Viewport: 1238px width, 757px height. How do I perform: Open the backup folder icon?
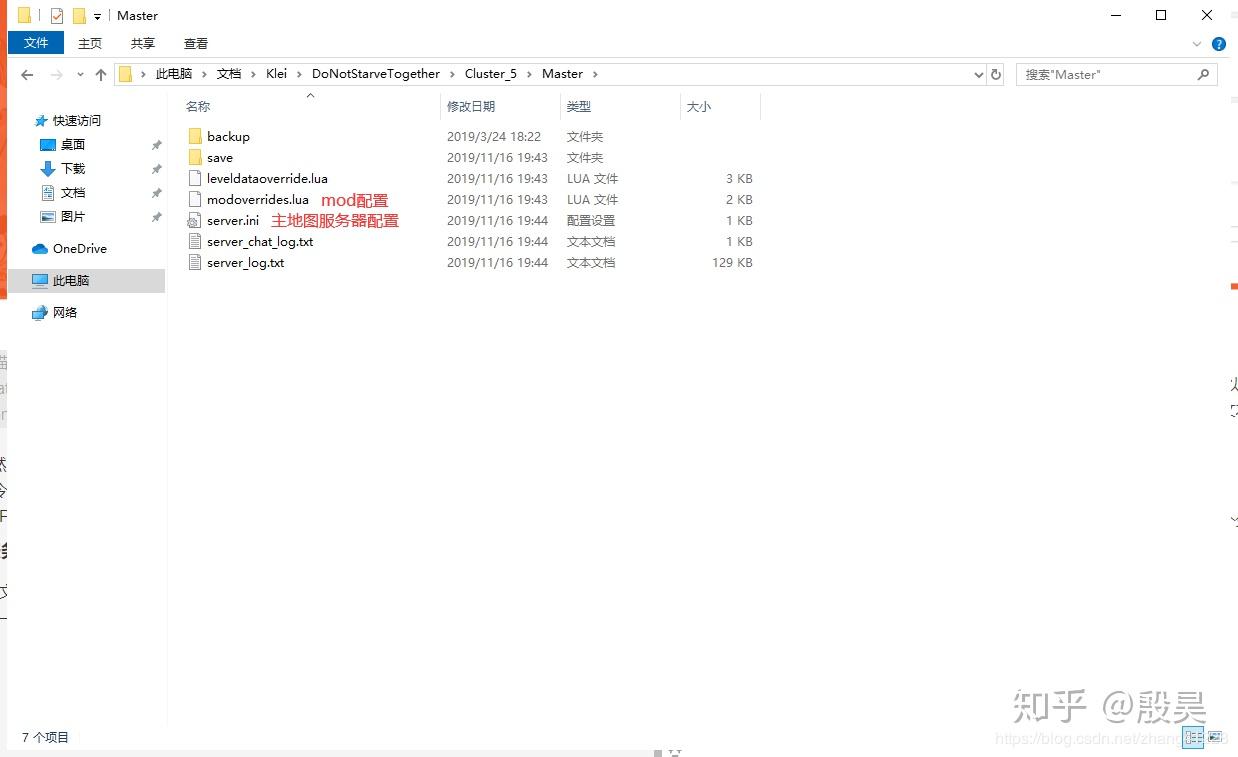tap(195, 136)
